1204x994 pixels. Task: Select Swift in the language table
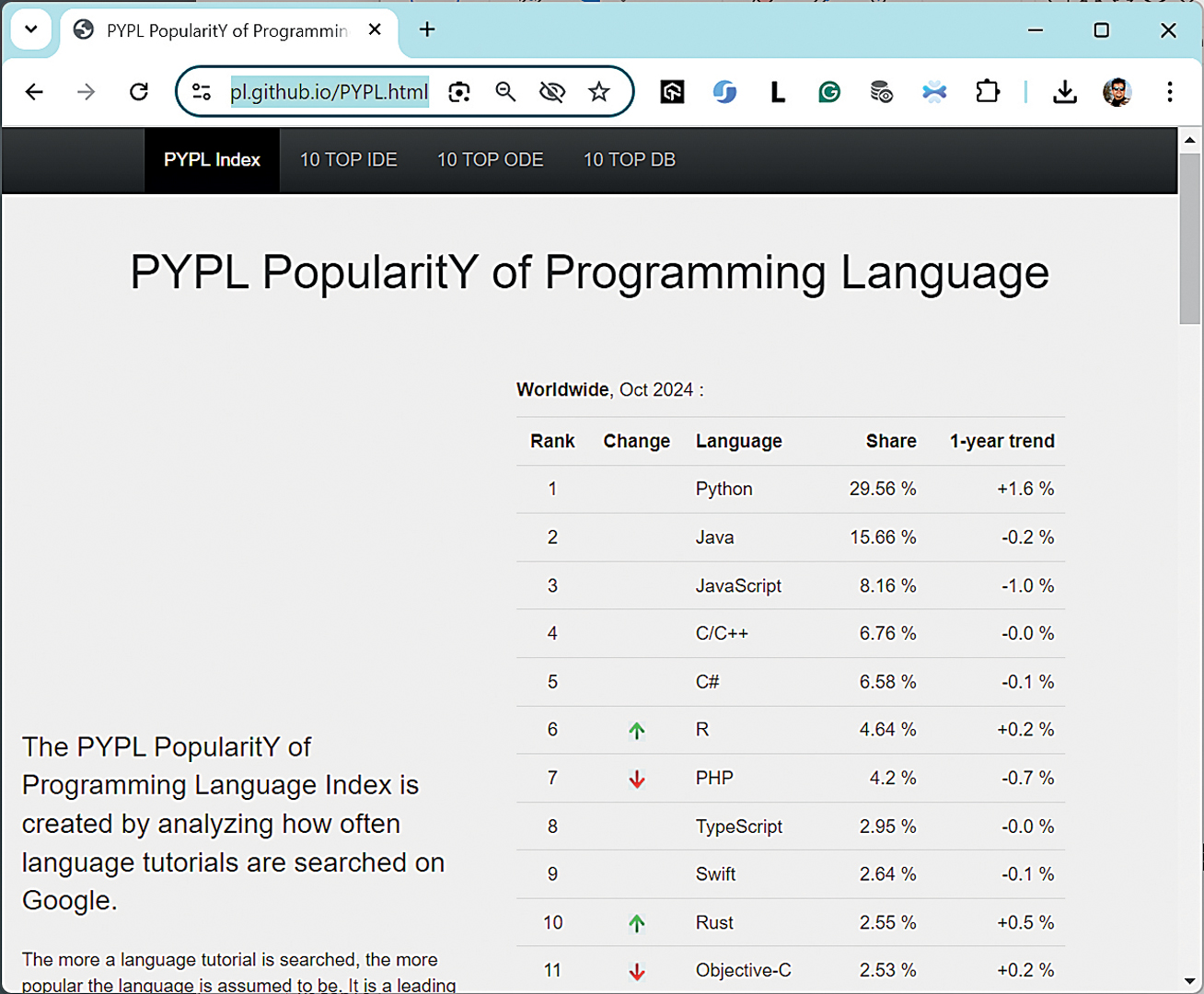pos(716,874)
